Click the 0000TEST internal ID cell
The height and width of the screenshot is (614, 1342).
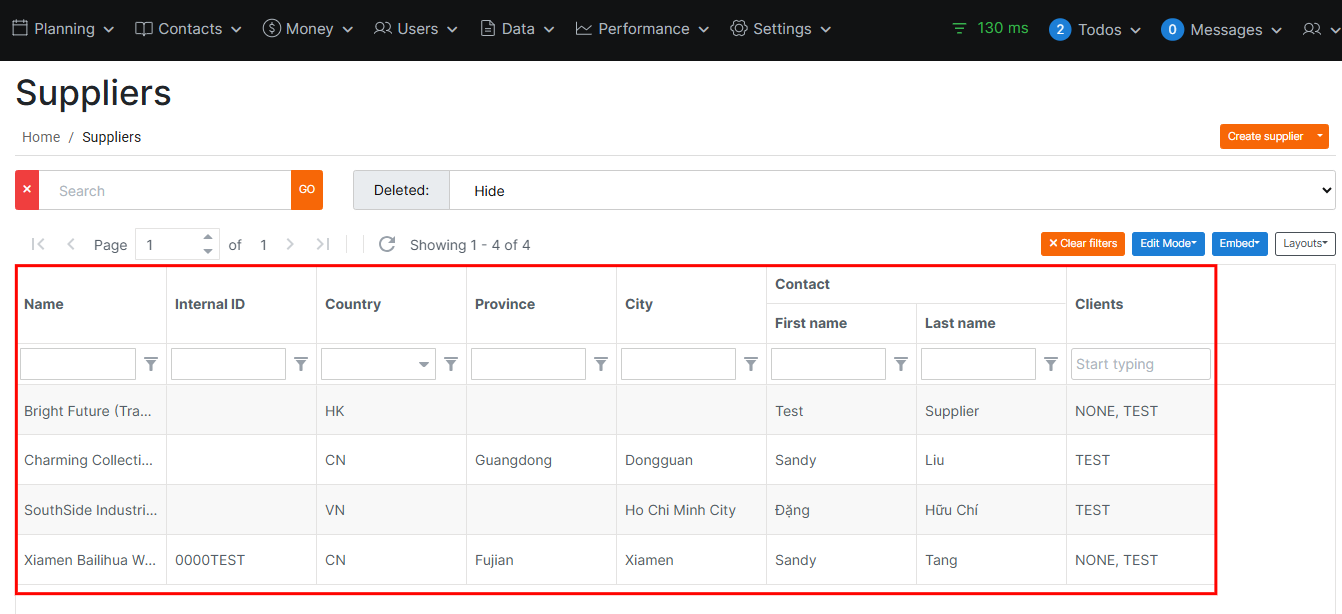tap(241, 560)
